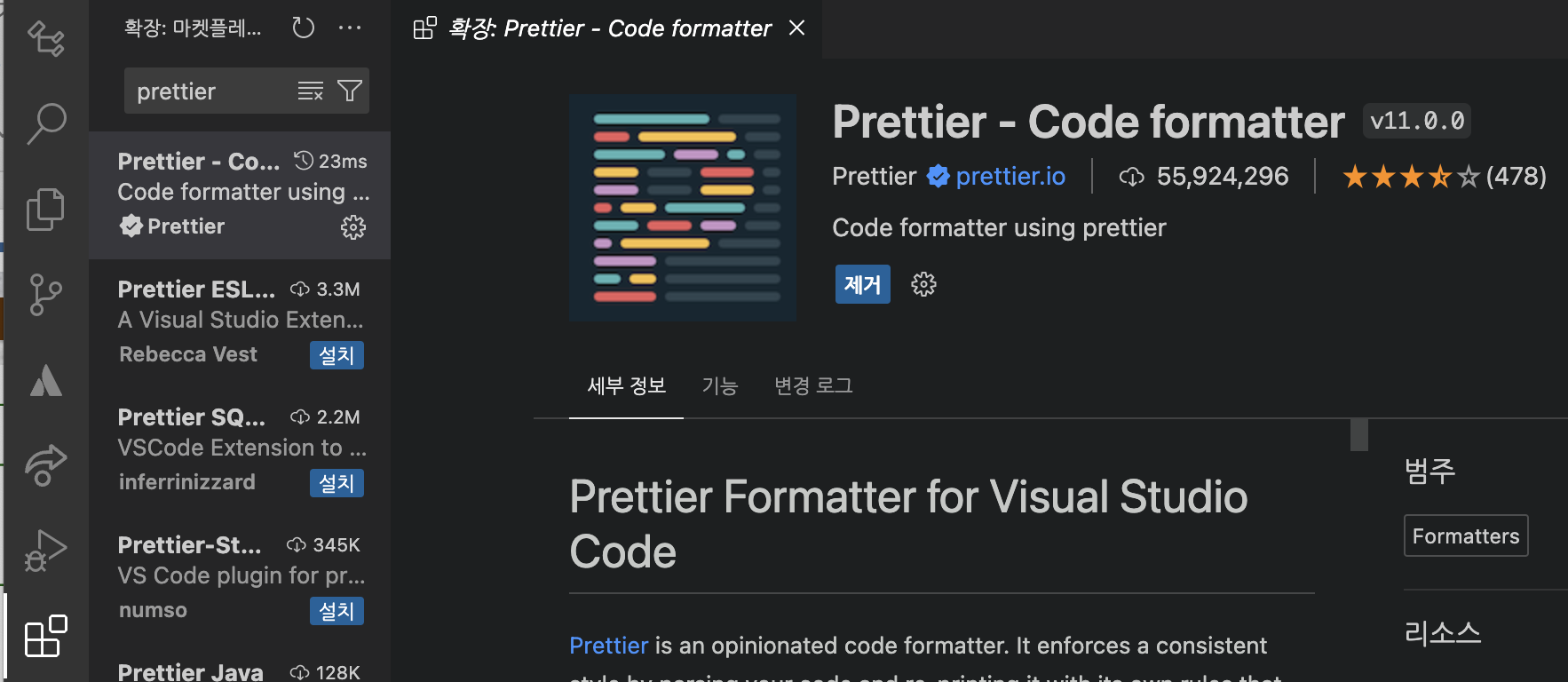The image size is (1568, 682).
Task: Click the Live Share arrow icon
Action: click(x=46, y=465)
